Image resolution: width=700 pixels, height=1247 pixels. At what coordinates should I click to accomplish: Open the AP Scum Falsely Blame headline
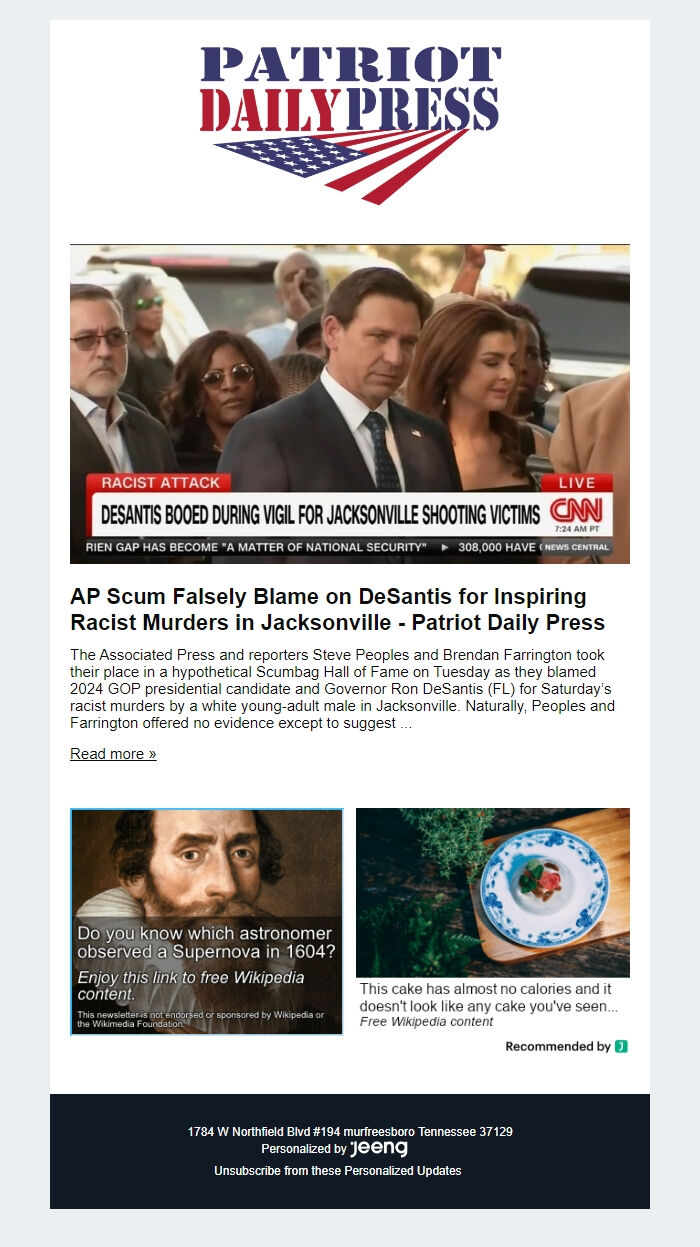[x=338, y=609]
